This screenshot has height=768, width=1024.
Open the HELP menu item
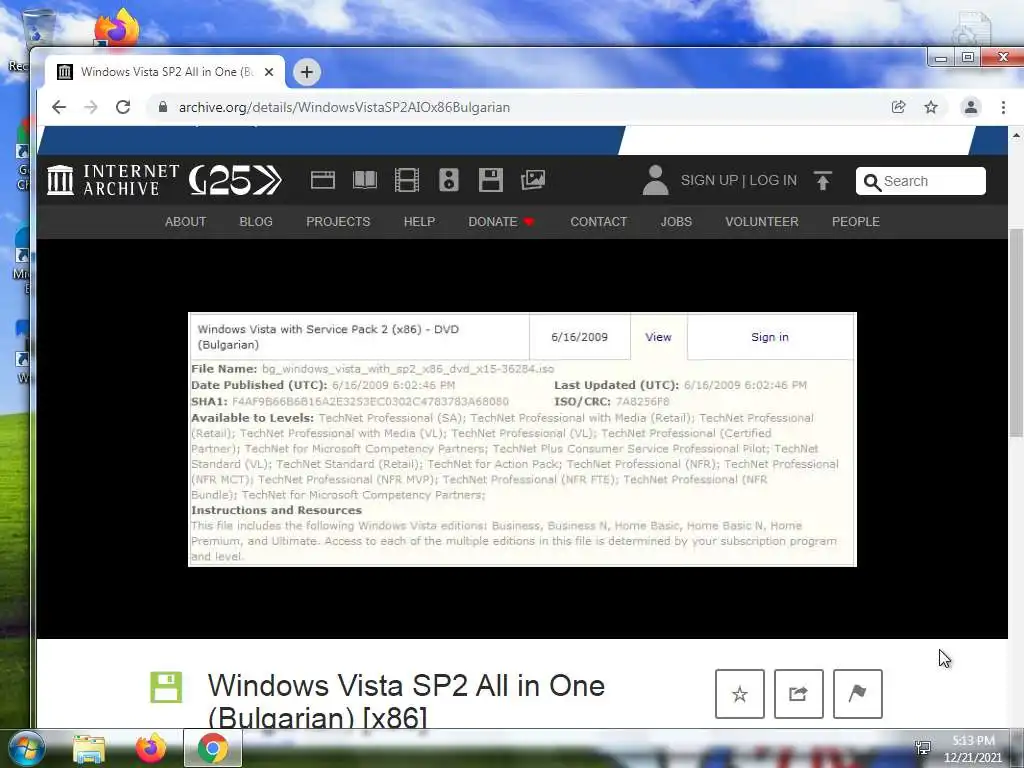coord(419,221)
